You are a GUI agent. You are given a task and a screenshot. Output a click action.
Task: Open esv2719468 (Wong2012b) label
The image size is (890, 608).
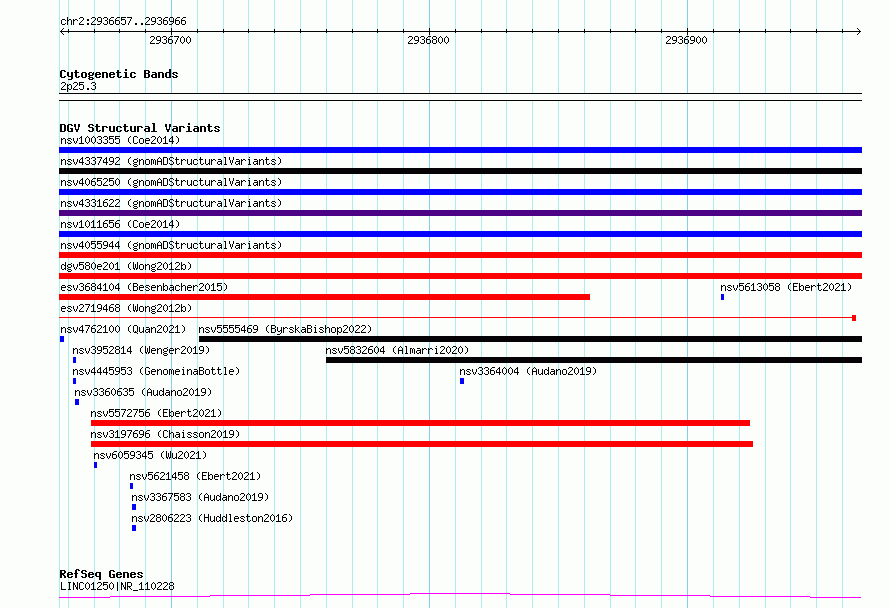126,308
